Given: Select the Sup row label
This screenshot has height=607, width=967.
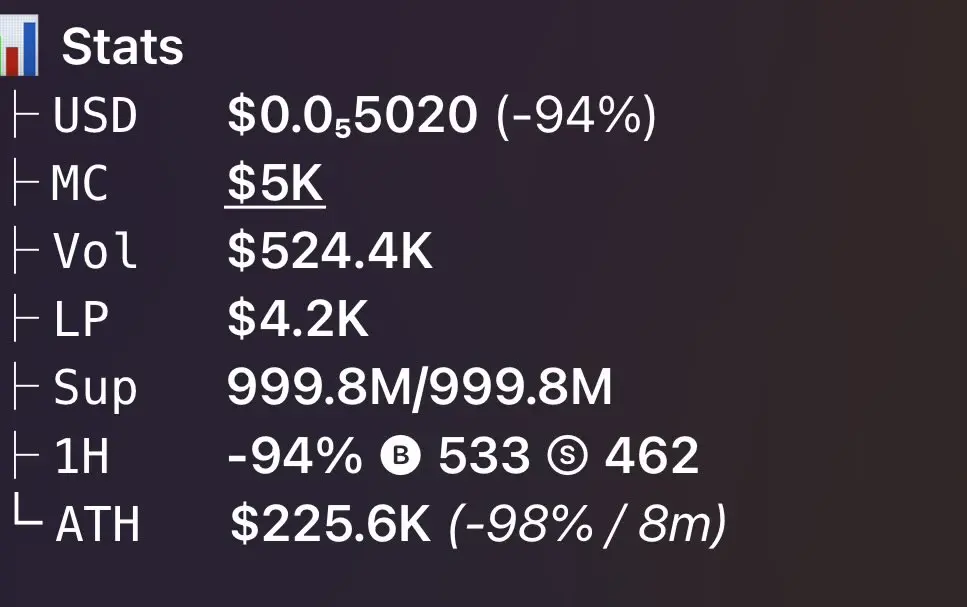Looking at the screenshot, I should (x=95, y=388).
